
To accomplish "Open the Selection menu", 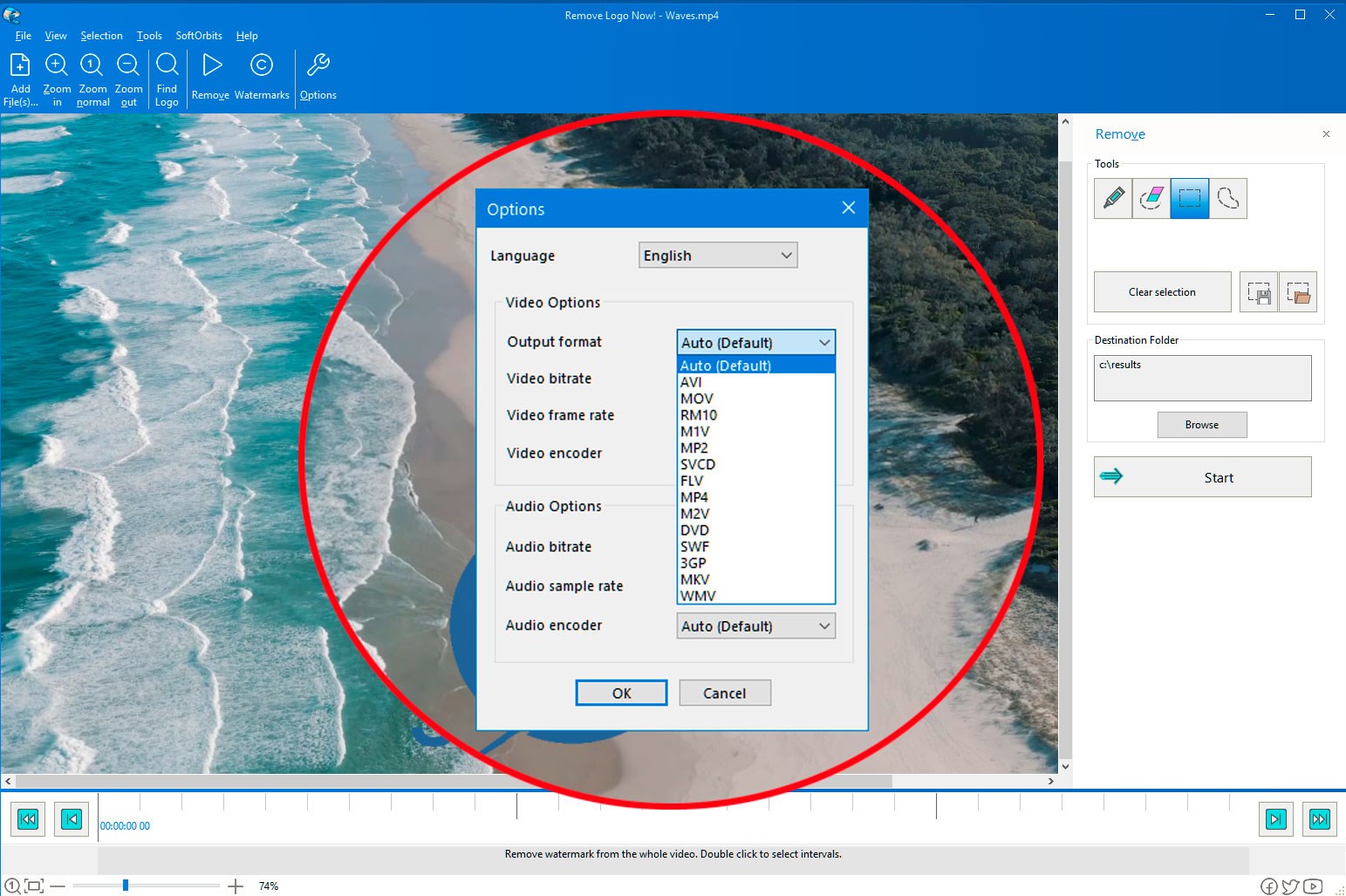I will (x=101, y=36).
